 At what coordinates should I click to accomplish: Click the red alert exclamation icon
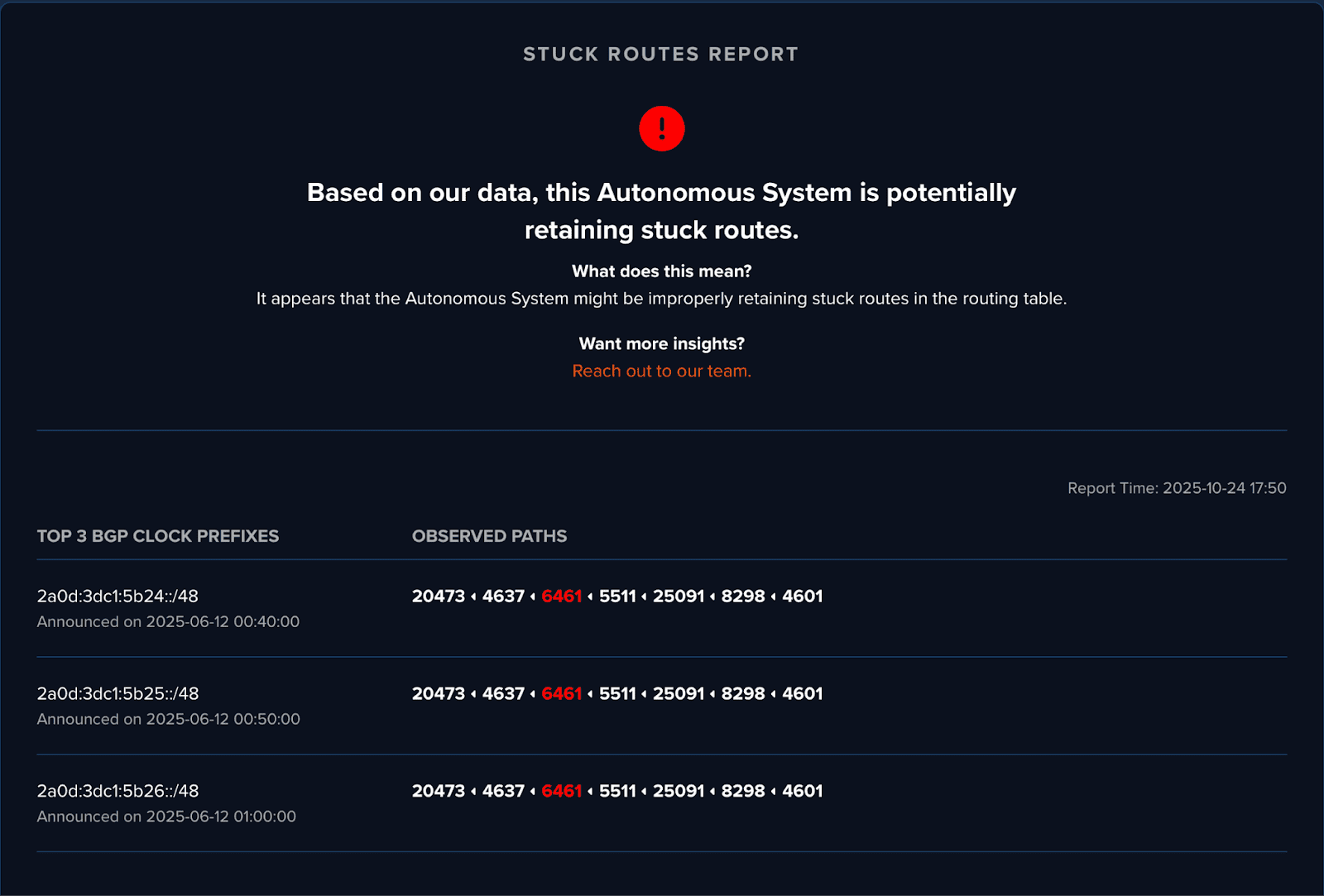pyautogui.click(x=660, y=128)
